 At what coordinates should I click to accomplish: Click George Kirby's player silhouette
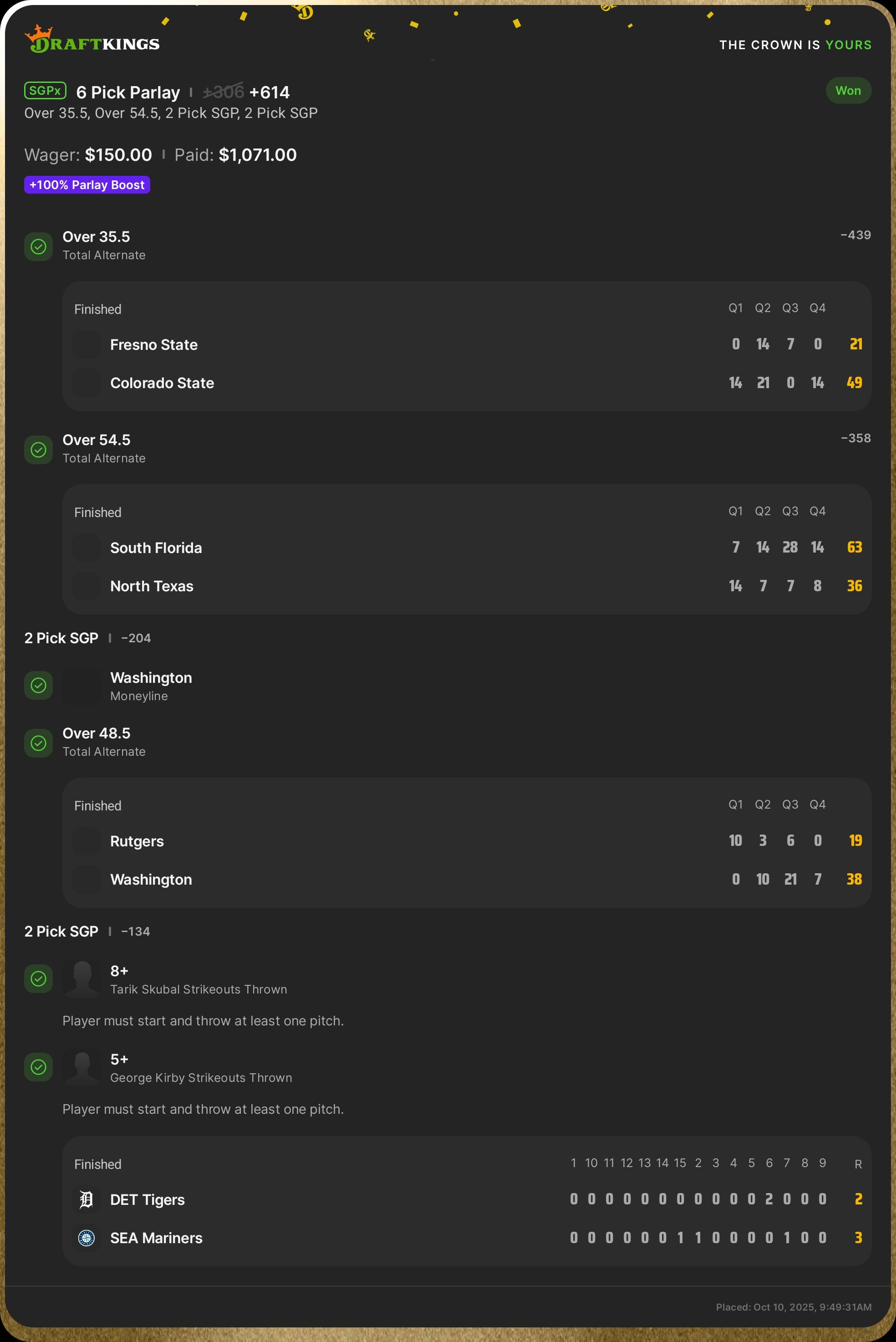[x=82, y=1067]
